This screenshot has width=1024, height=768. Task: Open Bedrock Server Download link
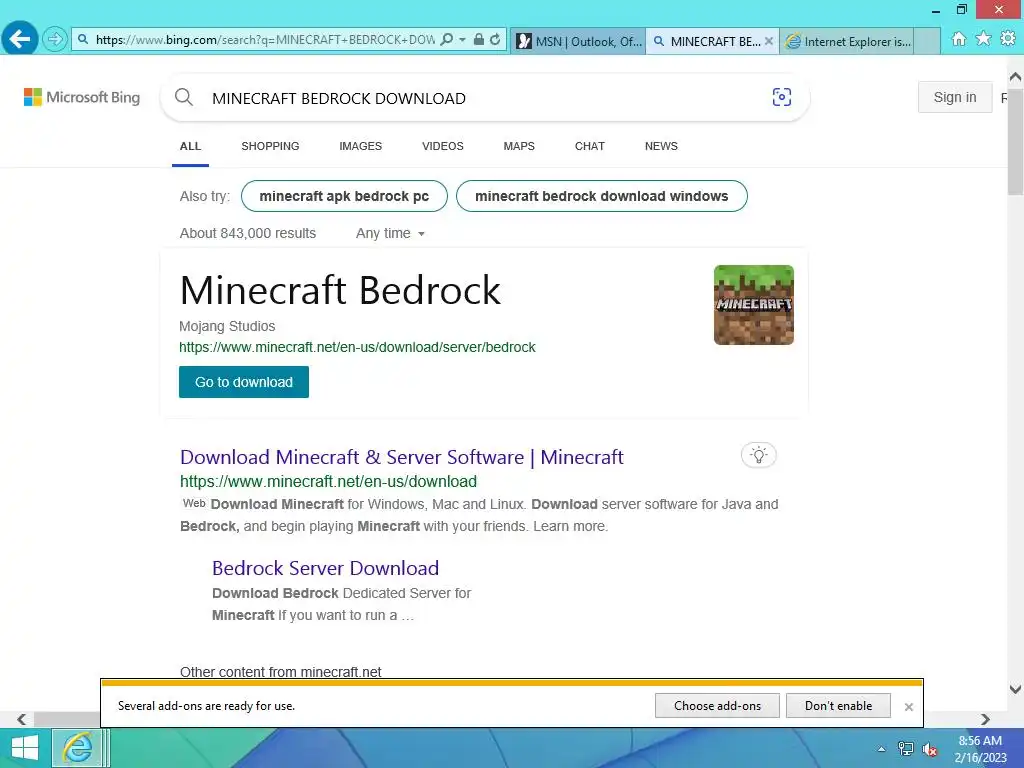325,568
